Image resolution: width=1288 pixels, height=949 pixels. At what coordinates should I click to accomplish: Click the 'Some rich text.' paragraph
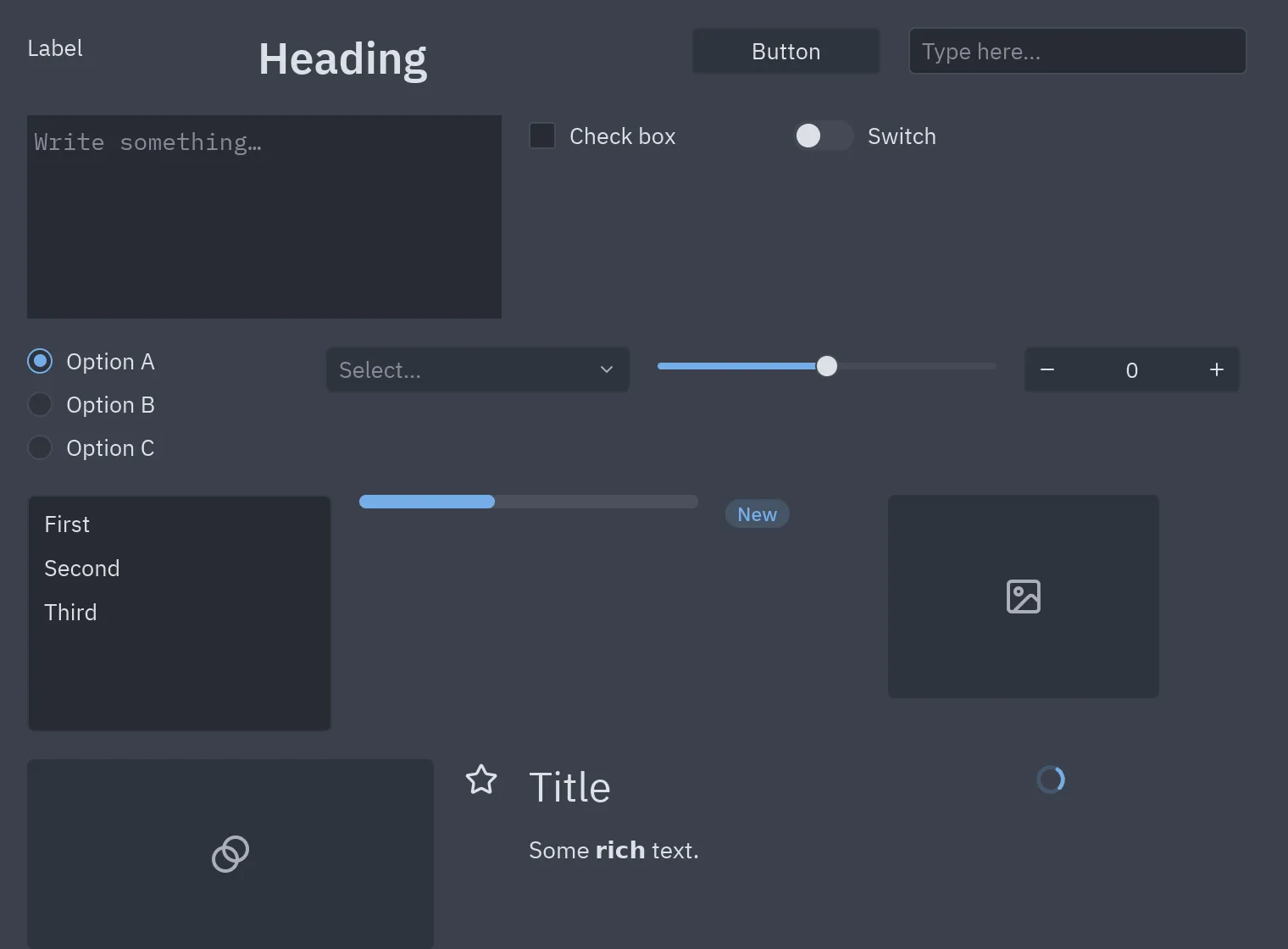613,850
